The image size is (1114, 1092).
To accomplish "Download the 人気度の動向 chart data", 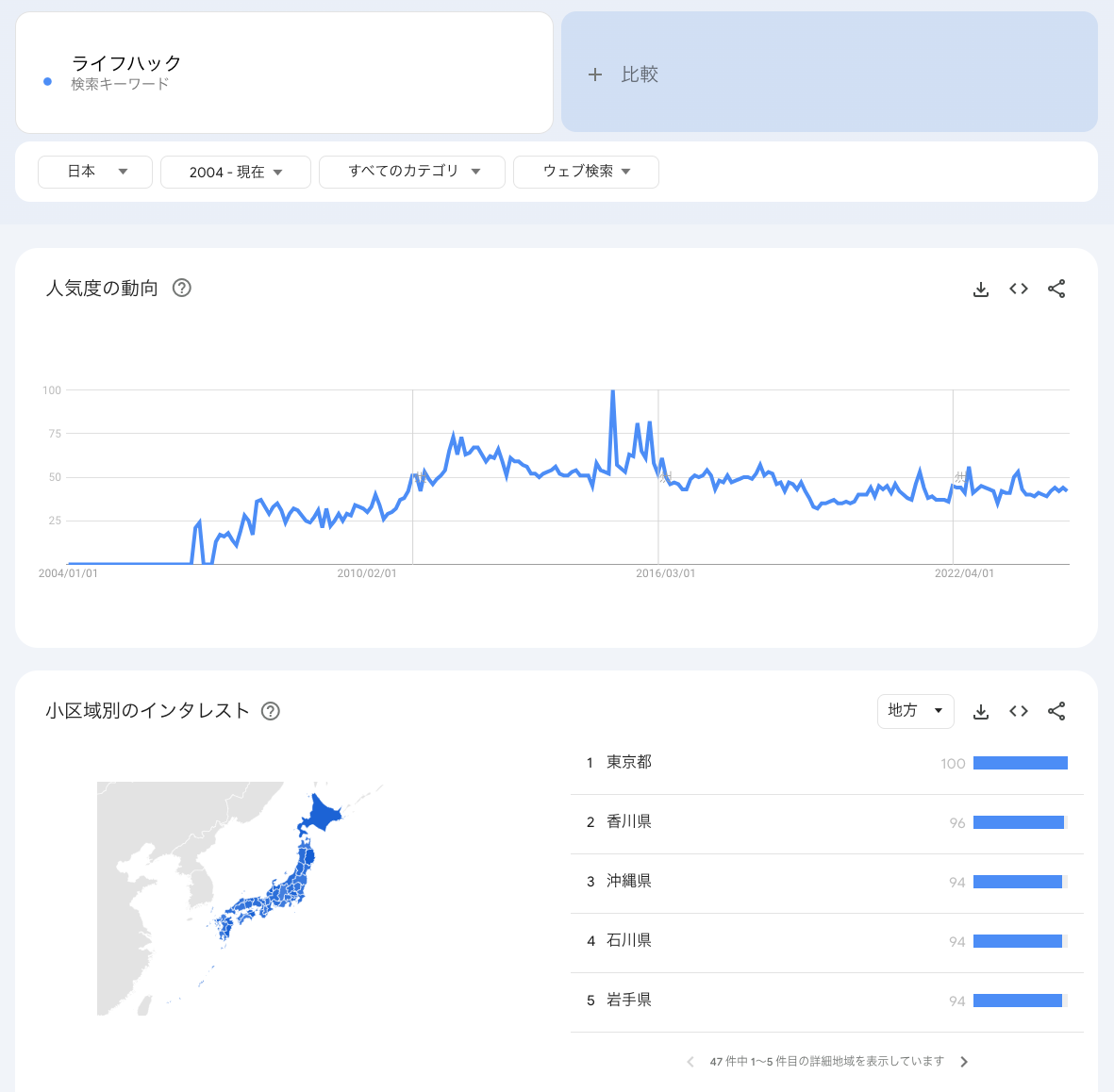I will pos(980,290).
